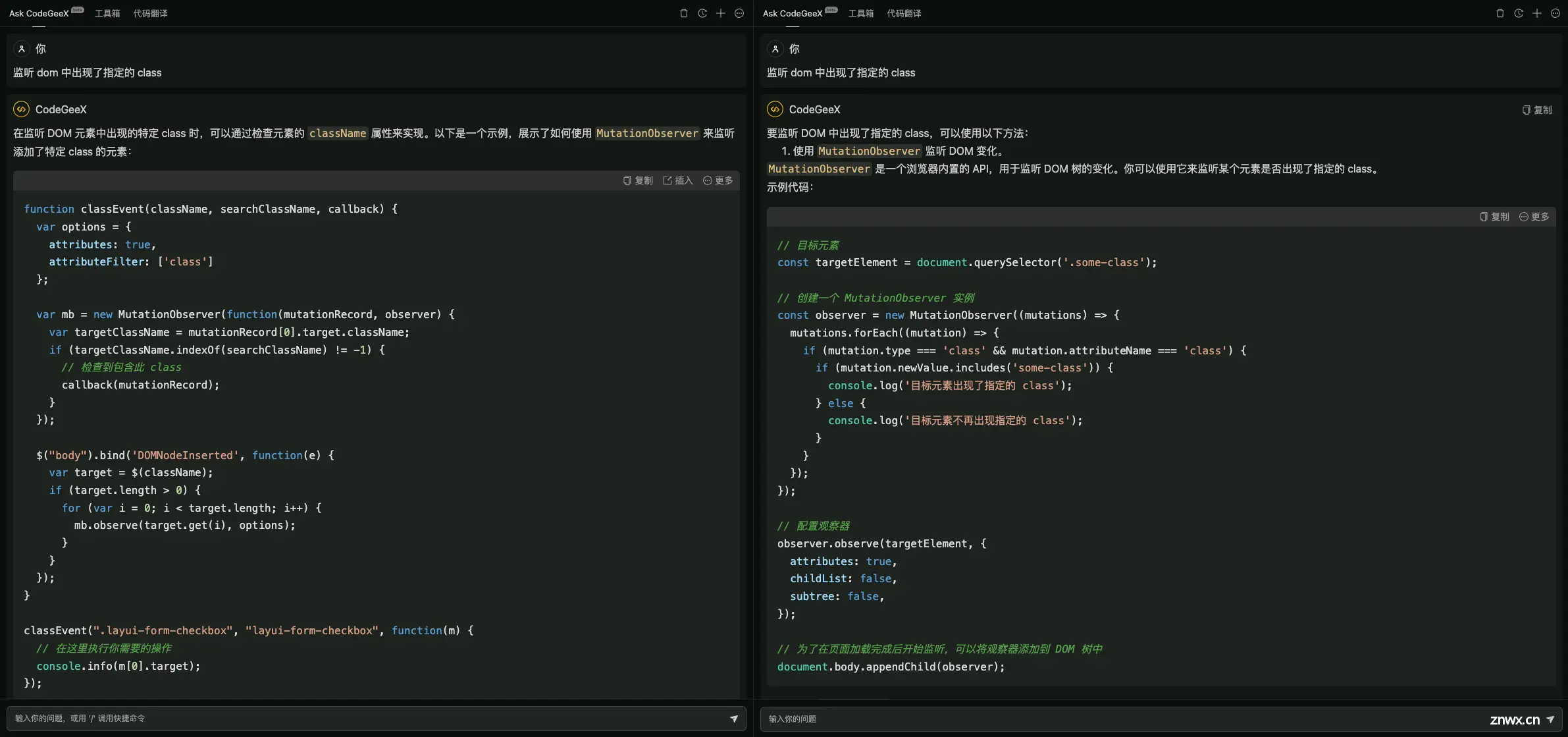Click line 'attributeFilter: ['class']' in left code
Image resolution: width=1568 pixels, height=737 pixels.
131,261
